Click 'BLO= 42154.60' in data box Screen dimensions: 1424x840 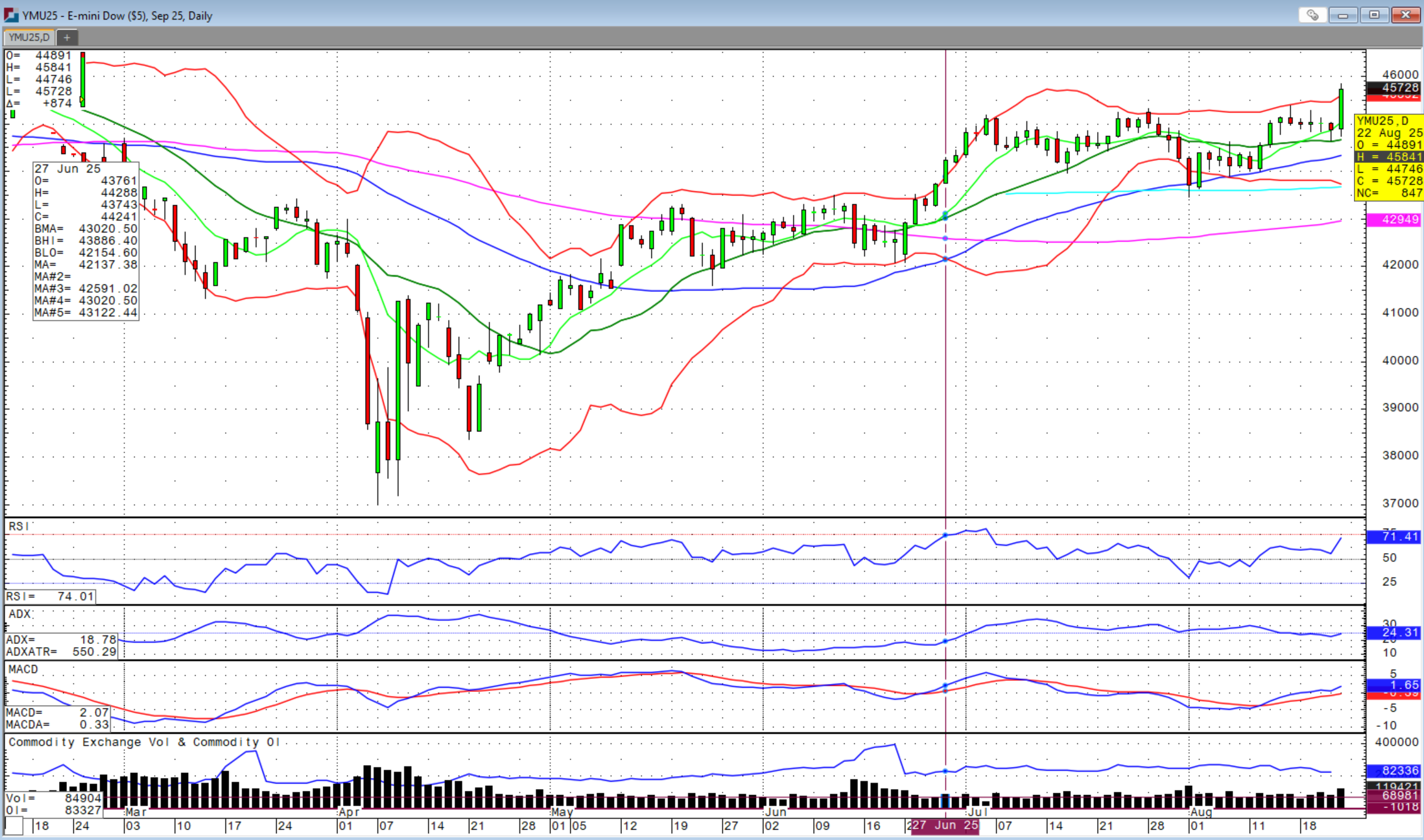click(x=86, y=253)
